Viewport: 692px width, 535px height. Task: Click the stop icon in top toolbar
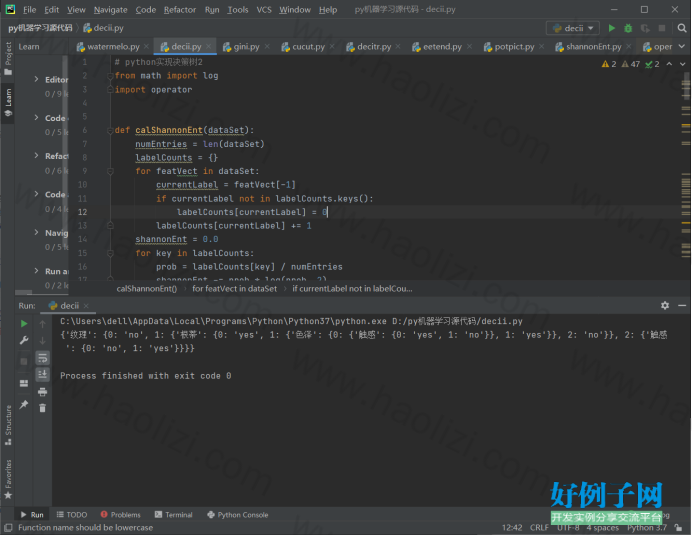click(x=662, y=28)
